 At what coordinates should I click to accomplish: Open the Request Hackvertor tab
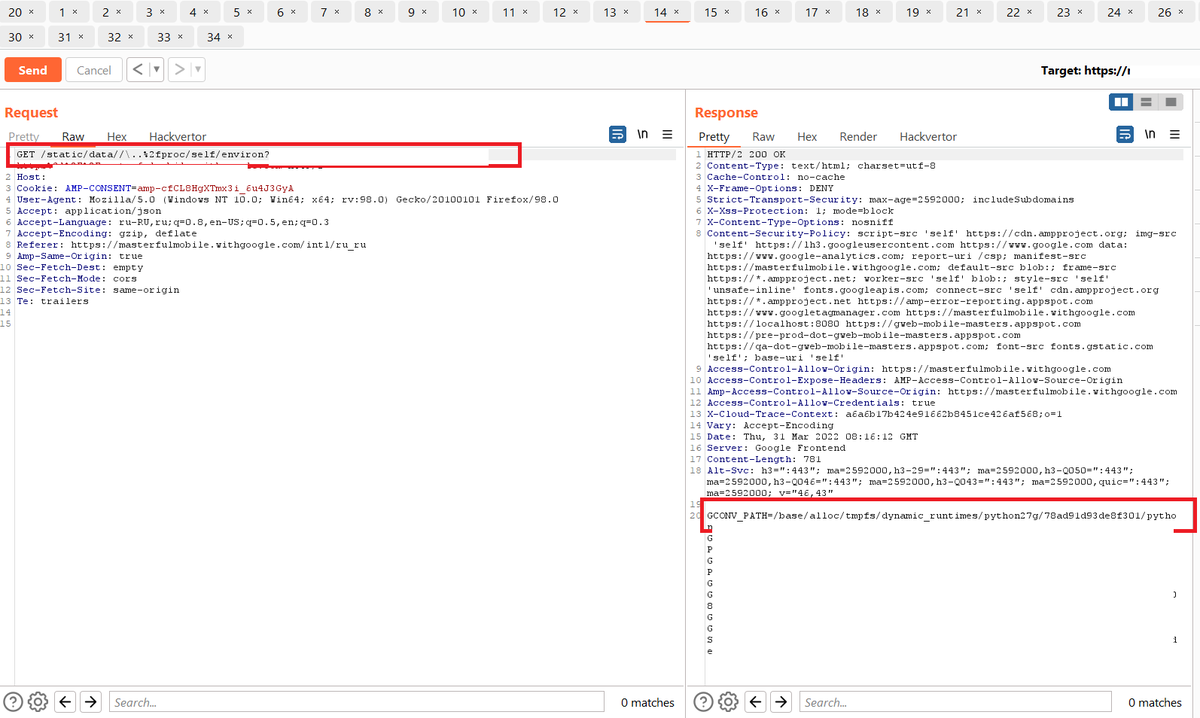[178, 137]
